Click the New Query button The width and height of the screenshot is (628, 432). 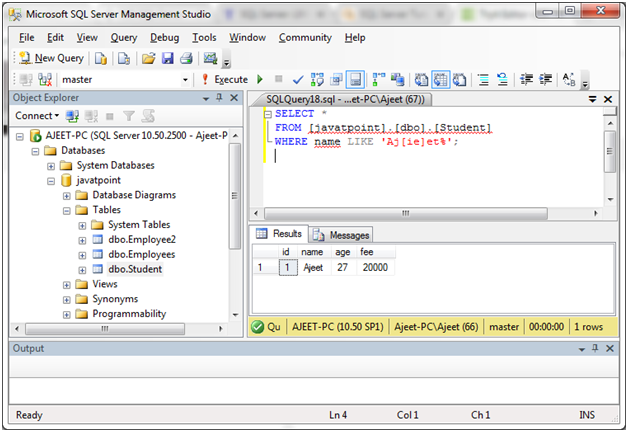click(51, 58)
